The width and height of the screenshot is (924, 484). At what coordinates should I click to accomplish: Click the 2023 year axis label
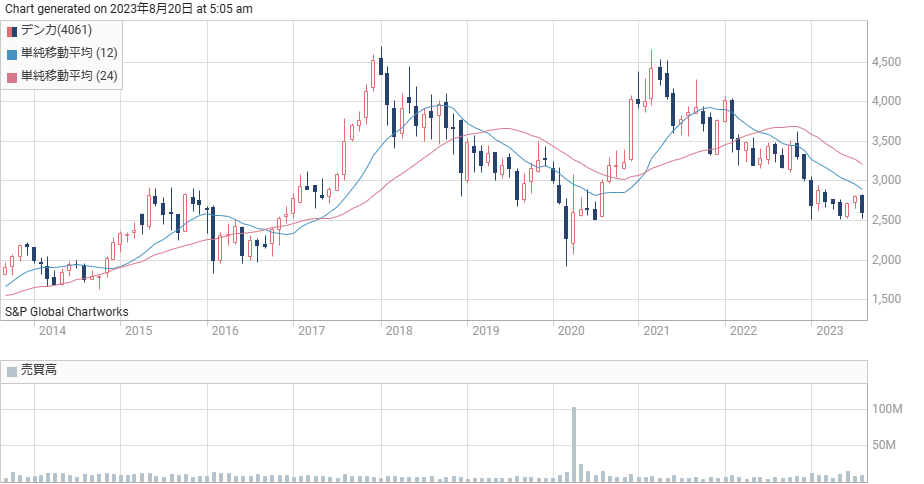(830, 331)
